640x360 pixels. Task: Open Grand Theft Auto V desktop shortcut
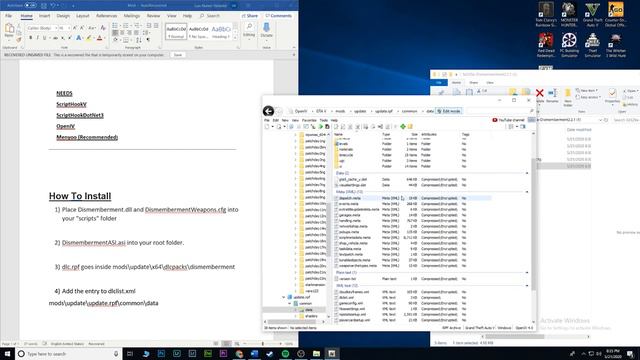coord(592,14)
